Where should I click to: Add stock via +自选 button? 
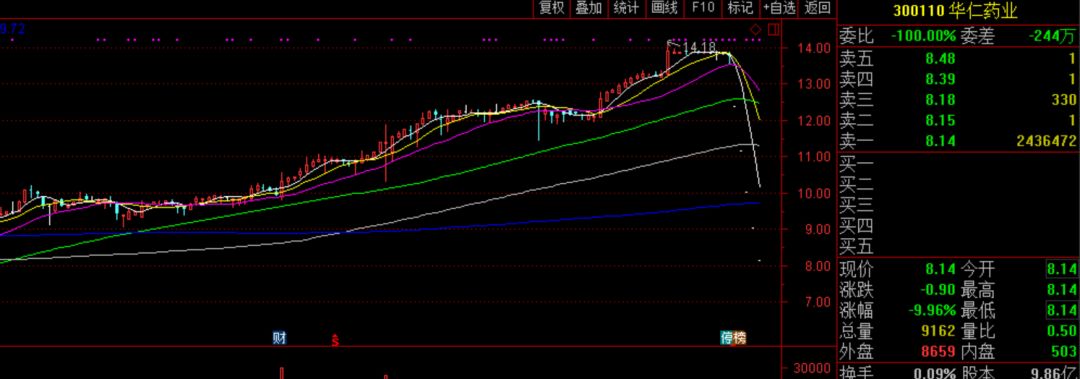(x=779, y=8)
